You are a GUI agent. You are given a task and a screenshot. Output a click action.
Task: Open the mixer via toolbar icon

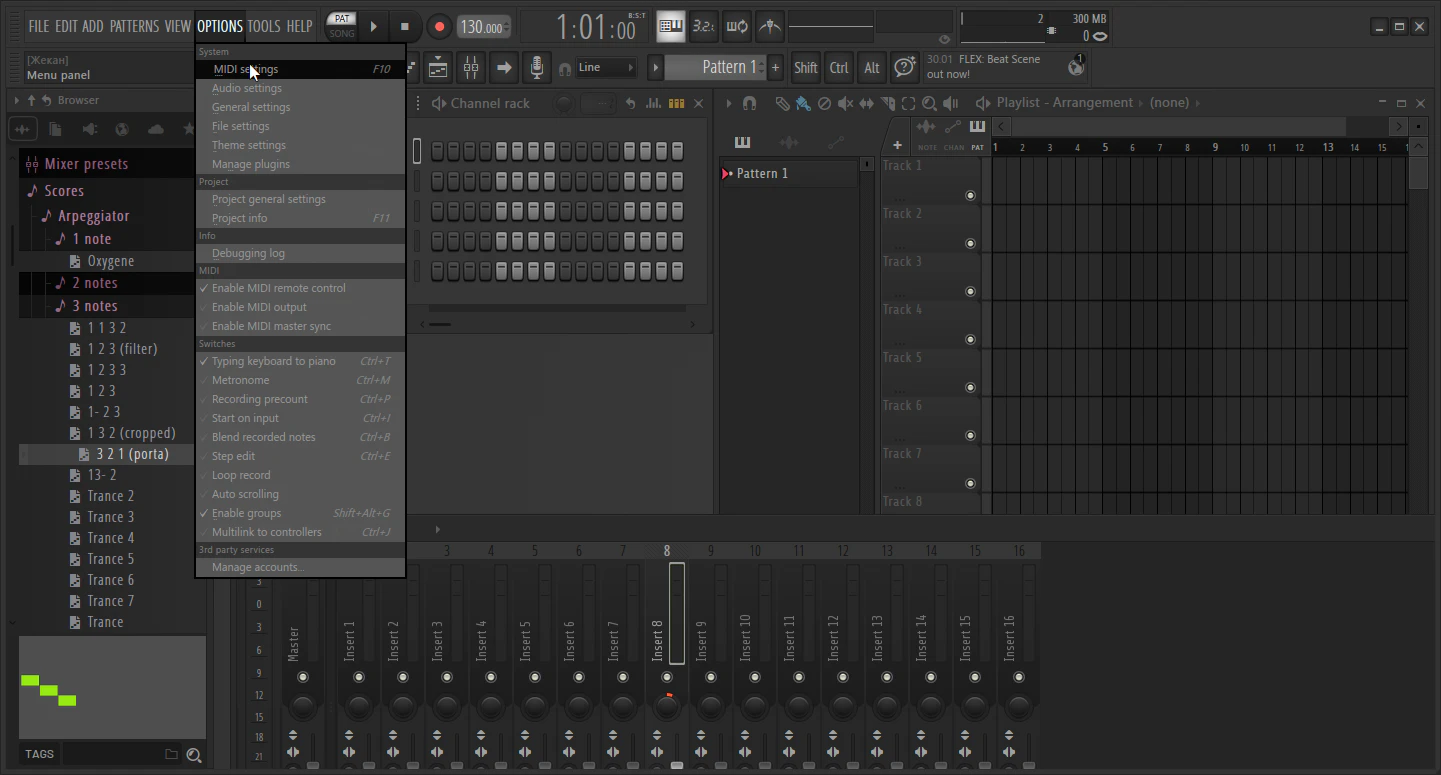tap(470, 68)
